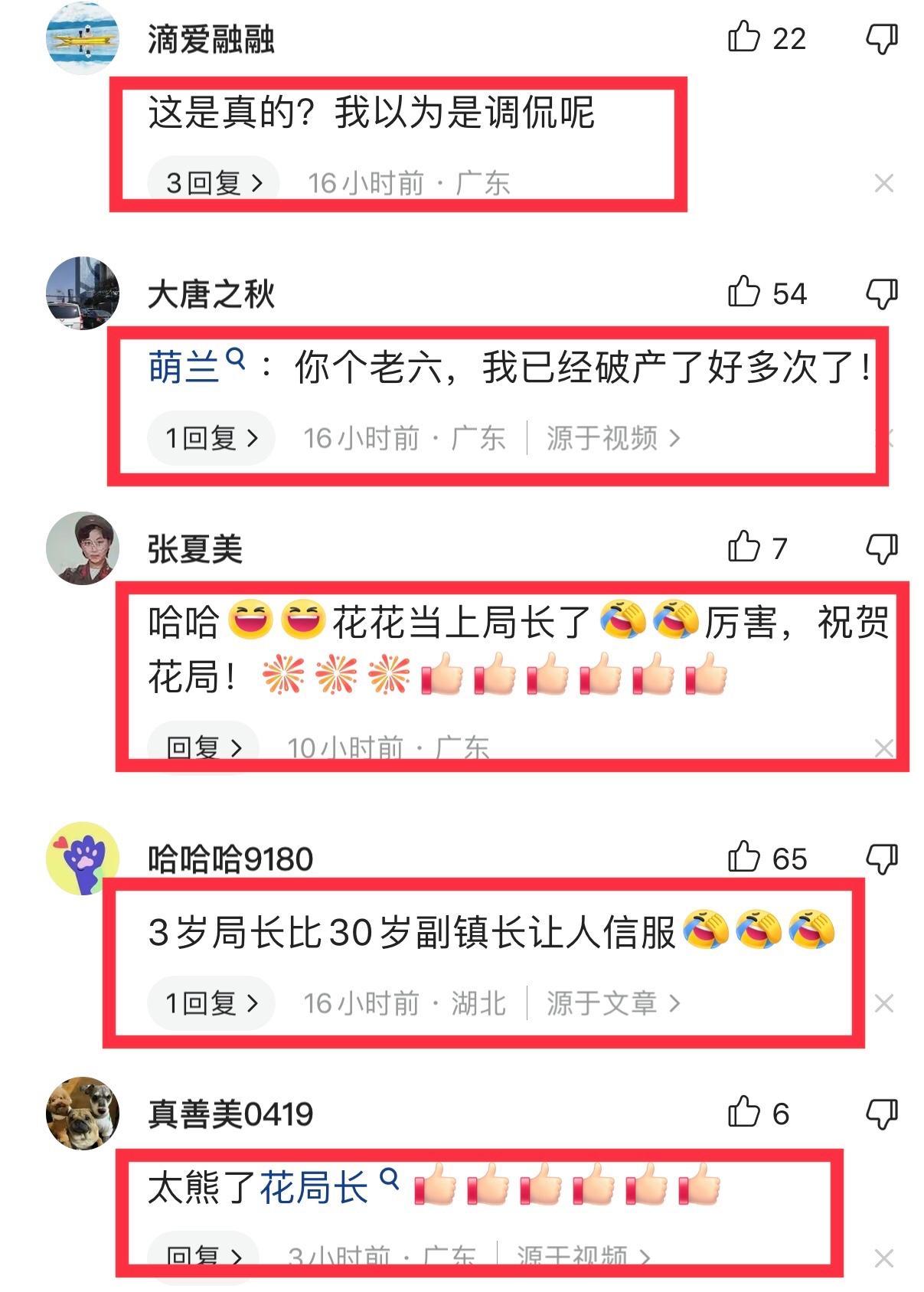Reply to 张夏美's comment via 回复 button
This screenshot has width=924, height=1292.
(204, 747)
